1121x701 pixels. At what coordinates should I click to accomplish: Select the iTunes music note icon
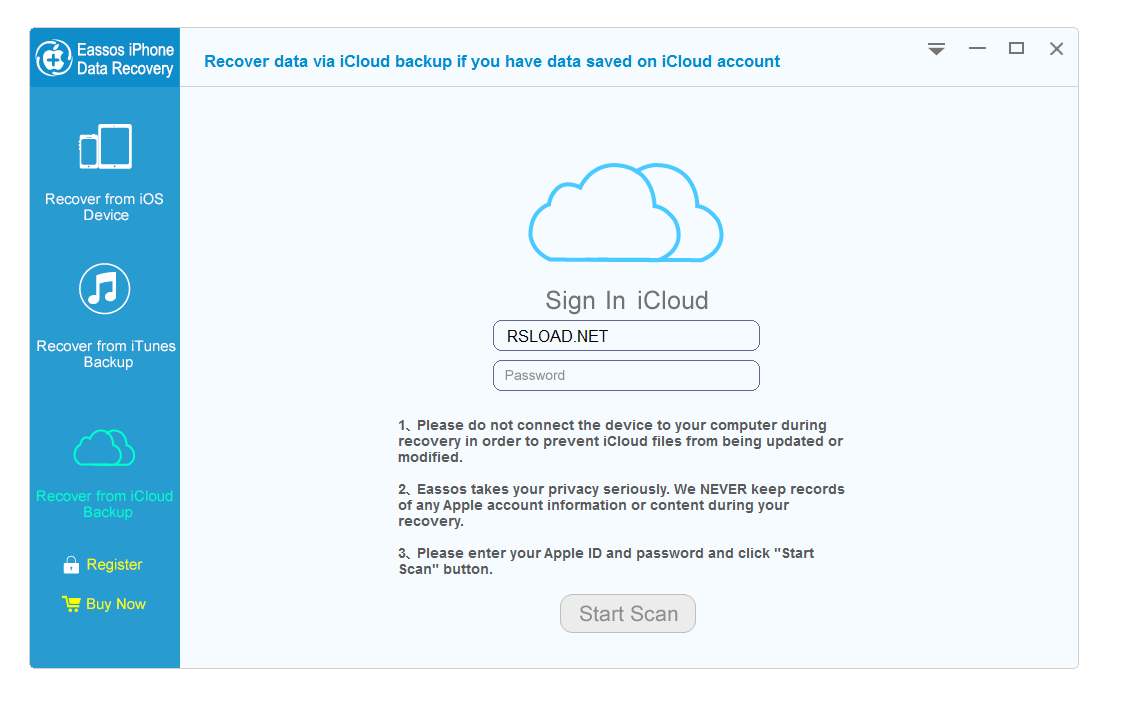coord(105,289)
